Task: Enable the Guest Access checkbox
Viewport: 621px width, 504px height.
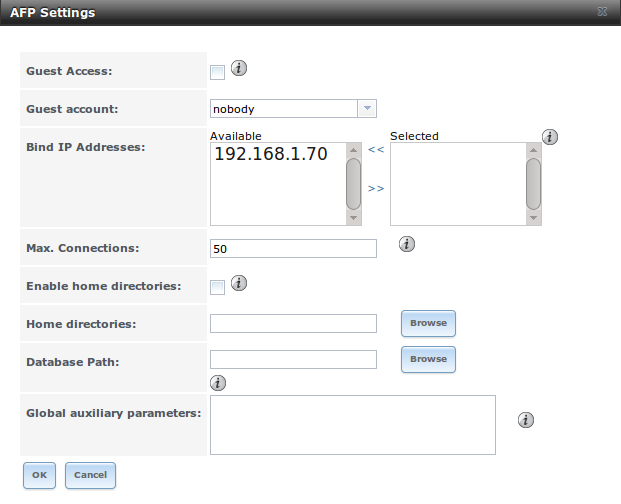Action: coord(217,72)
